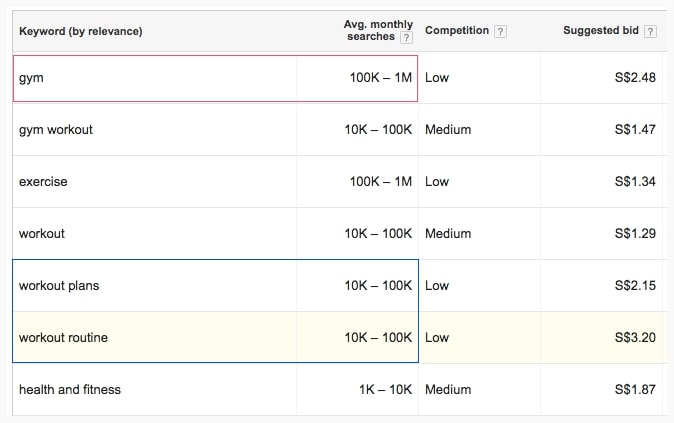Click the 1K – 10K searches value
Screen dimensions: 674x423
[x=386, y=389]
